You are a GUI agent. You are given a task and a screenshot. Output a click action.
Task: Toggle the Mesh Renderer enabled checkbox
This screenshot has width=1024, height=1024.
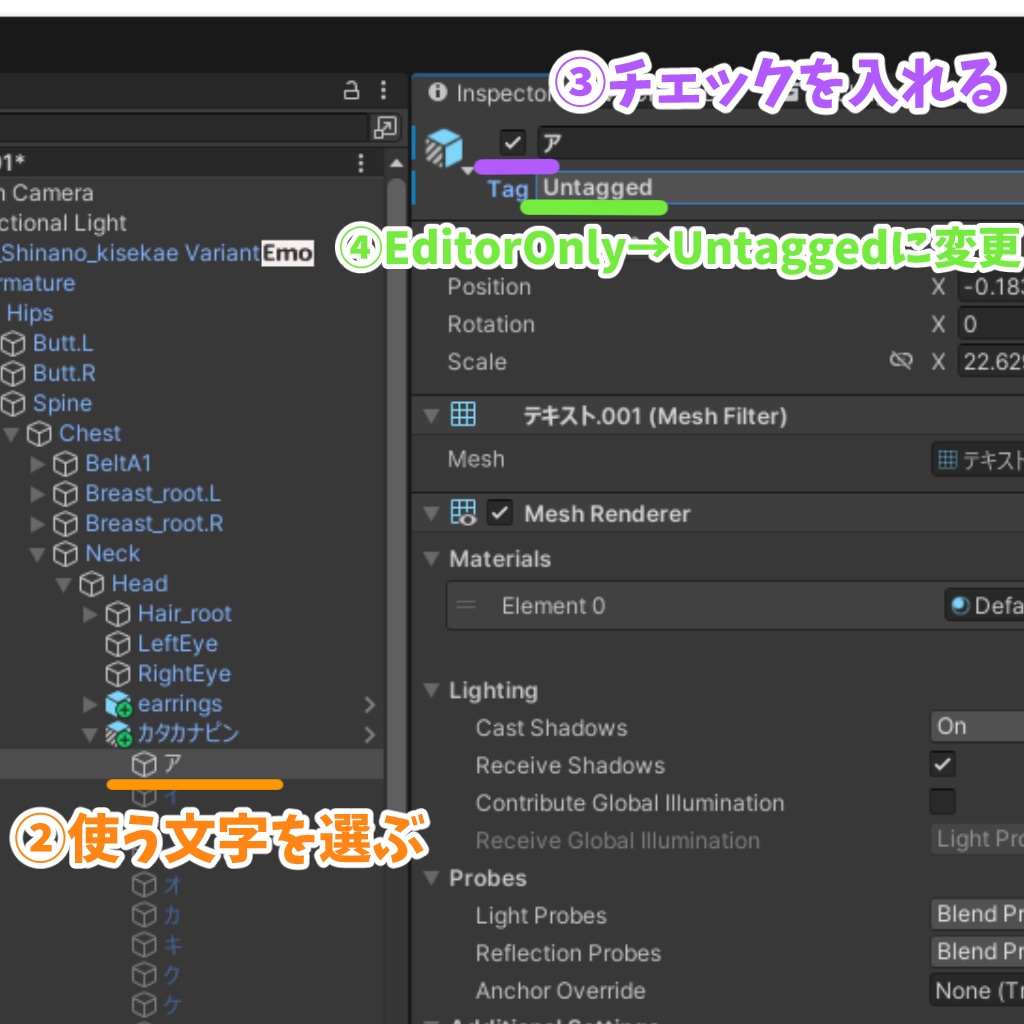coord(500,513)
